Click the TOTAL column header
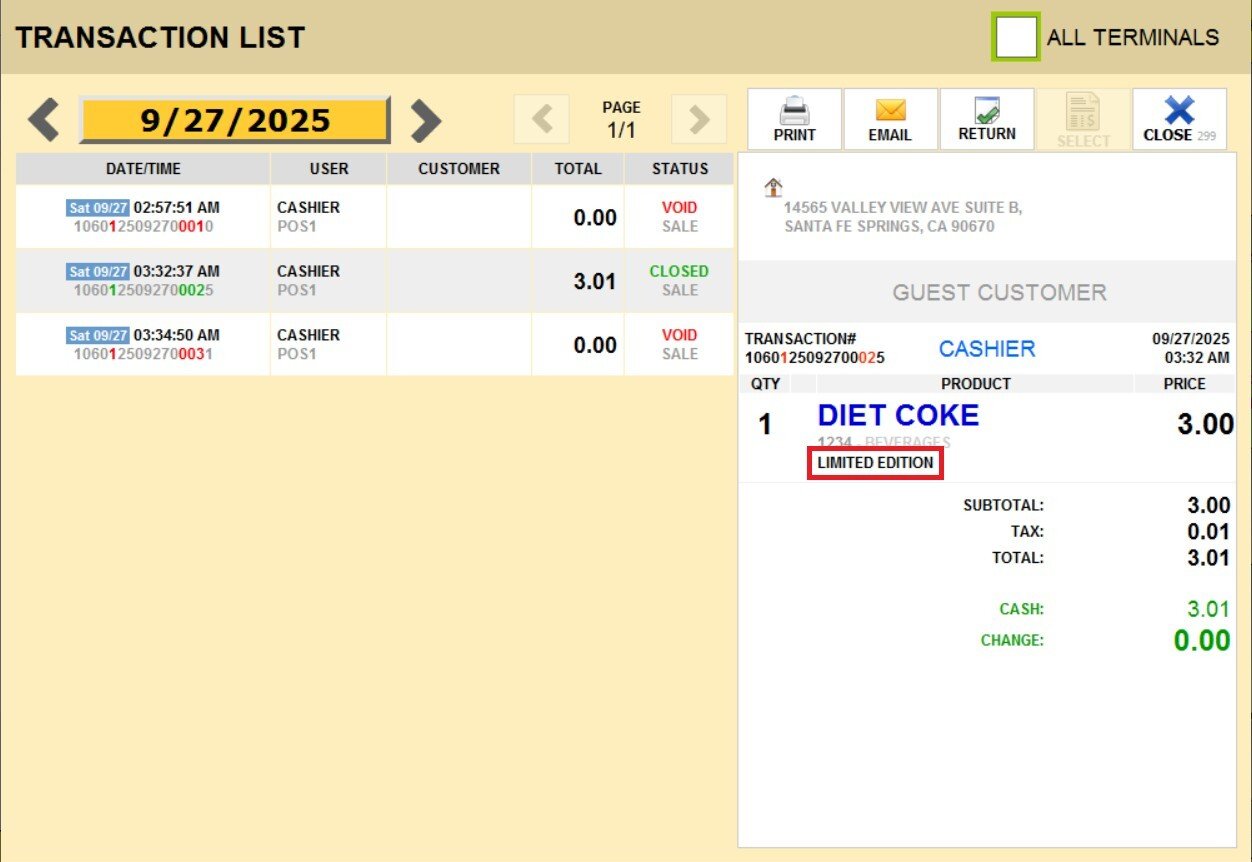This screenshot has width=1252, height=862. (x=578, y=169)
